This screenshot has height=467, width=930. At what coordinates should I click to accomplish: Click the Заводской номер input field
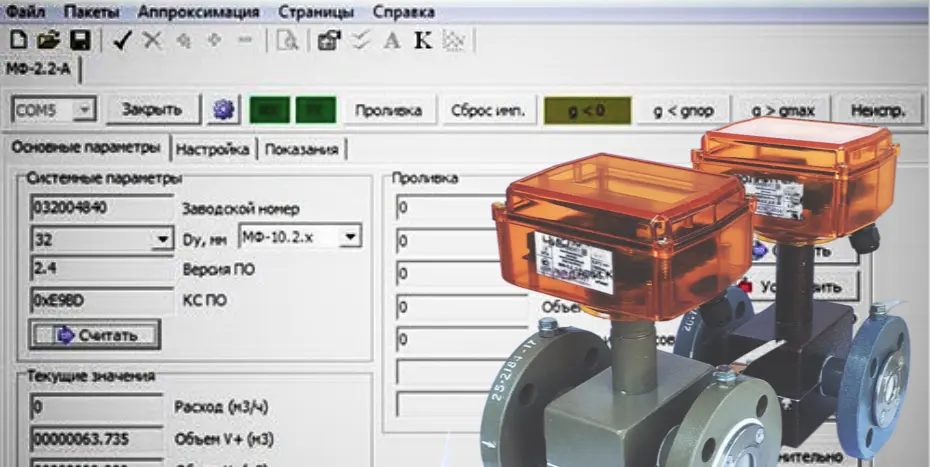(x=101, y=208)
